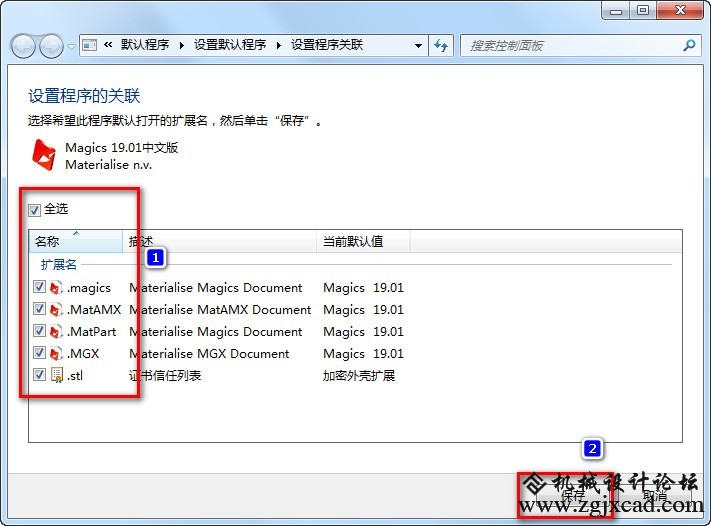This screenshot has height=526, width=711.
Task: Click Magics 19.01 default in .MatAMX row
Action: 363,310
